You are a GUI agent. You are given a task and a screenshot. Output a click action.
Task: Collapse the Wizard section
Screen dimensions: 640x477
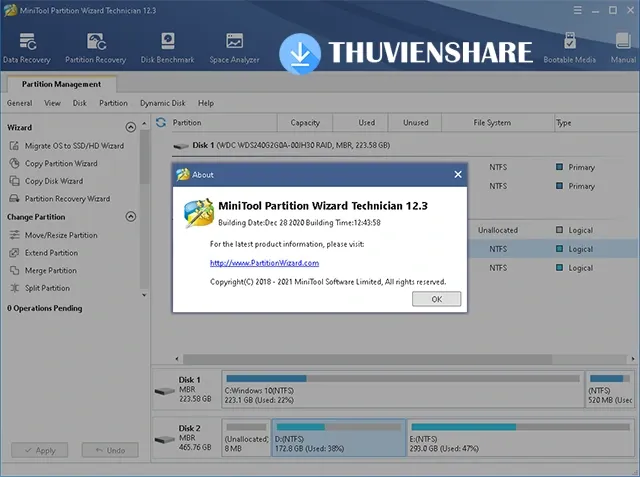(x=131, y=127)
